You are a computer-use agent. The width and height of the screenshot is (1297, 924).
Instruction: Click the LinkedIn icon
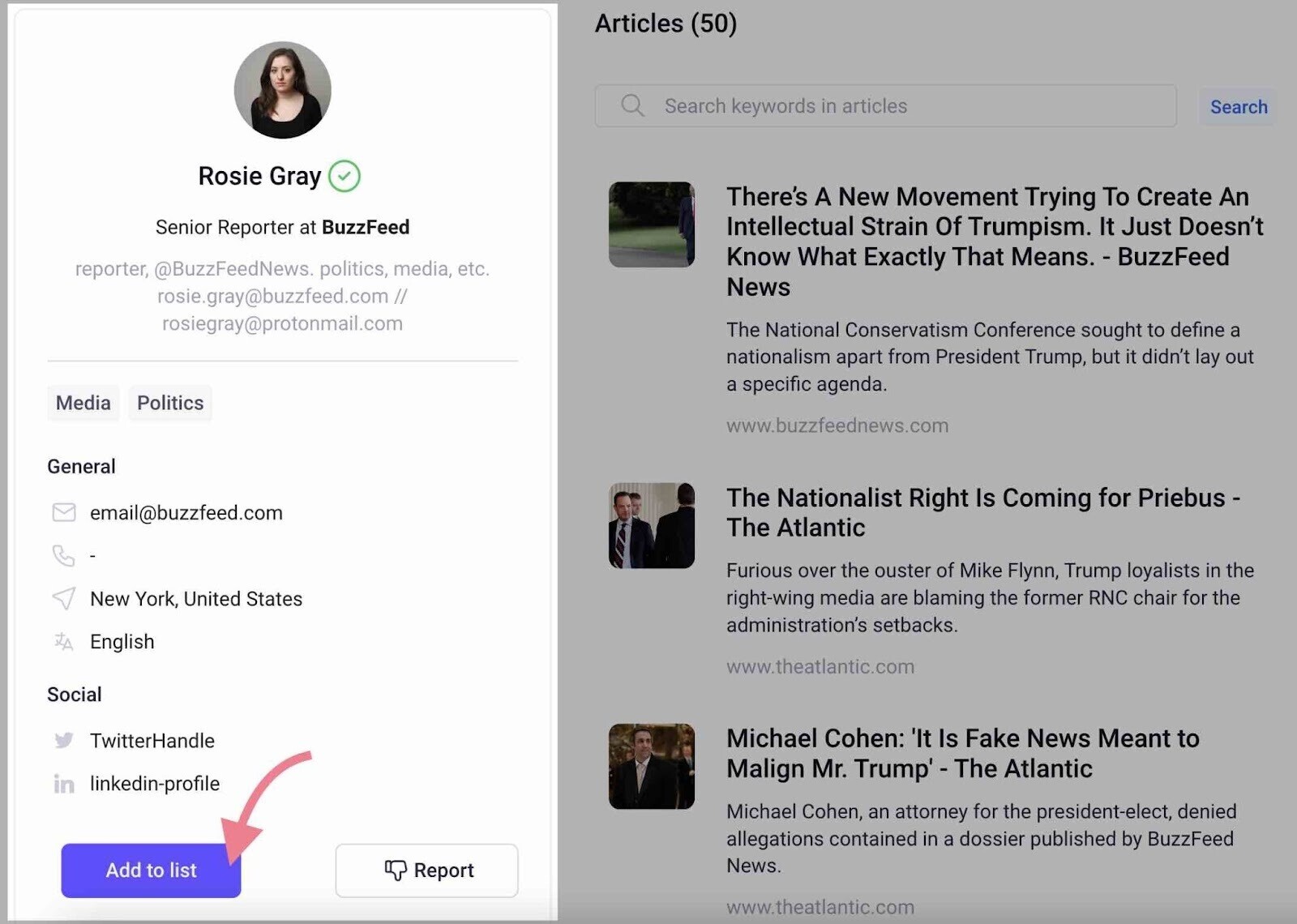pos(64,784)
